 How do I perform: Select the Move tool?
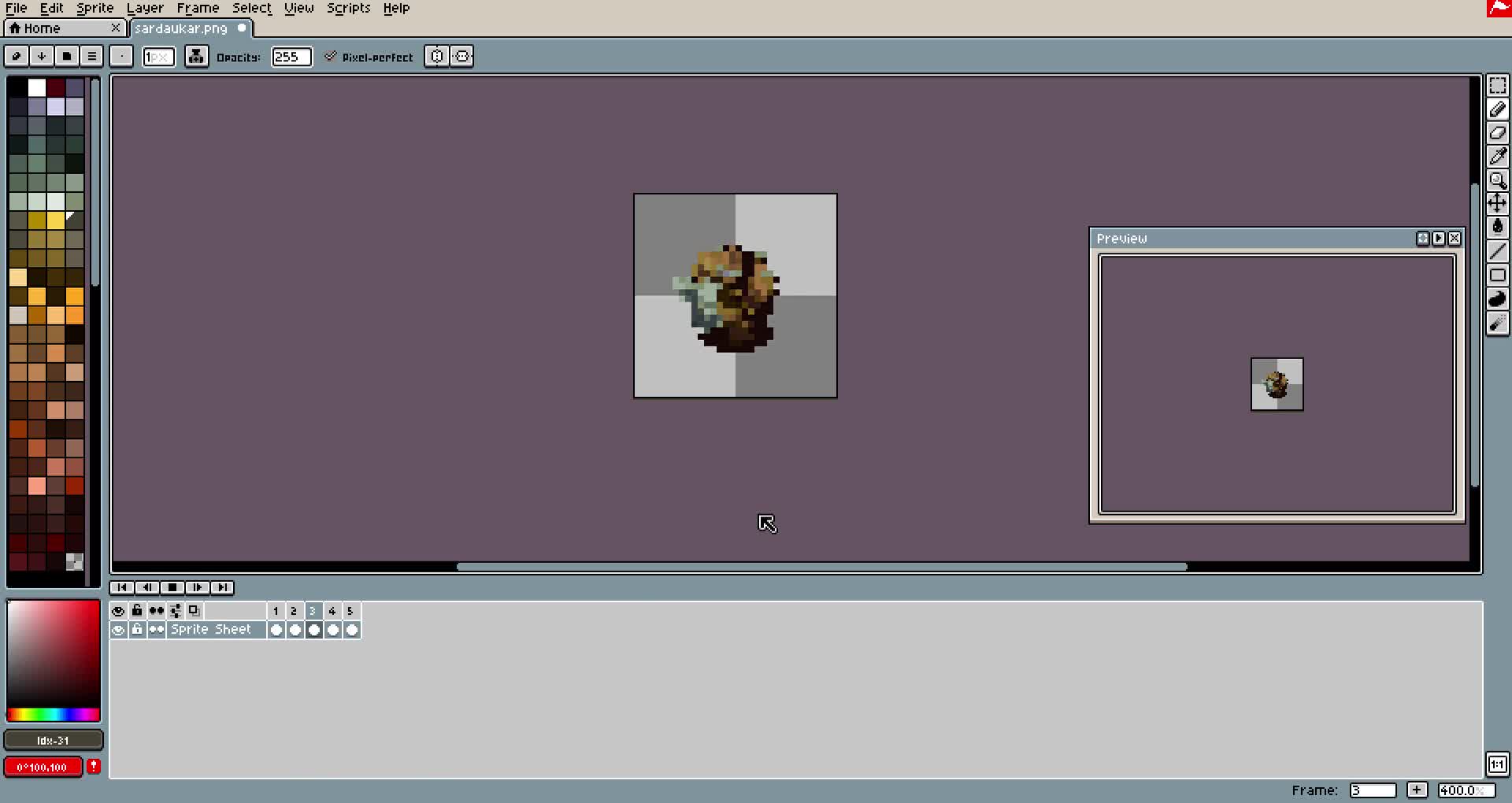tap(1499, 203)
